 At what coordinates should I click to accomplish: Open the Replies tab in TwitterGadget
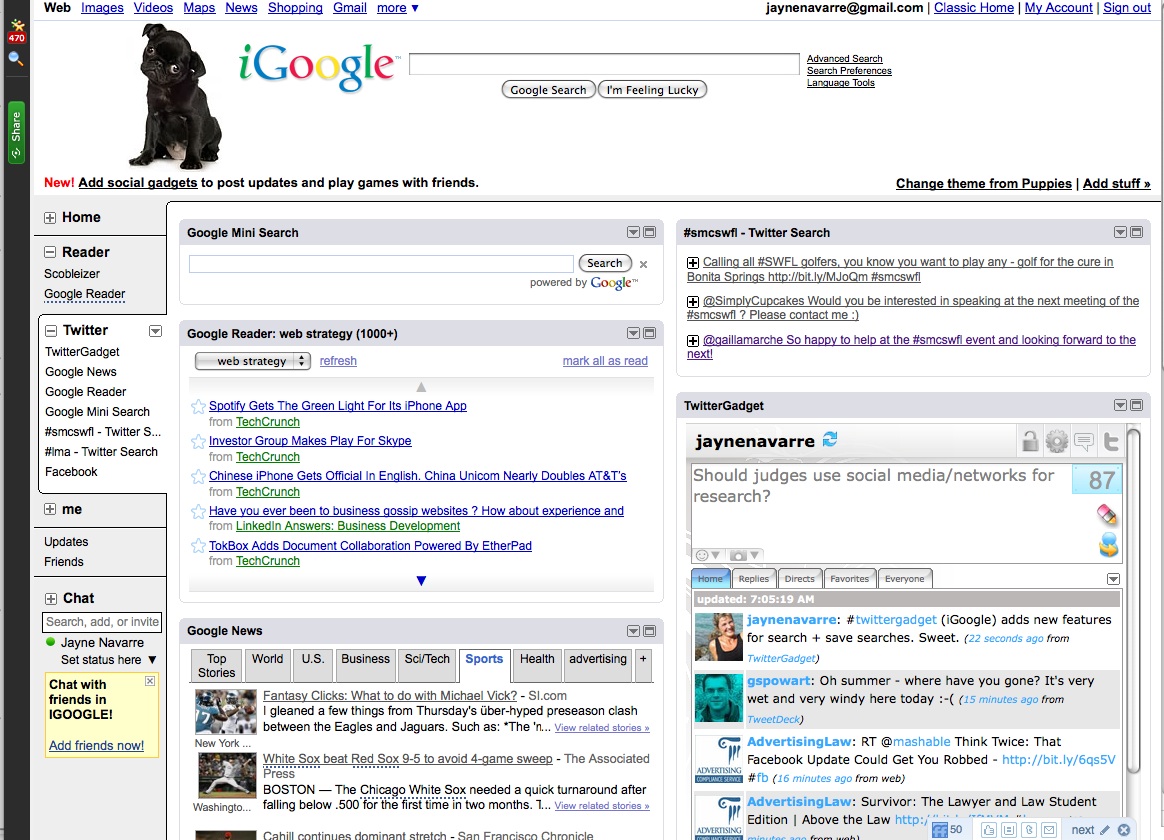pos(753,579)
